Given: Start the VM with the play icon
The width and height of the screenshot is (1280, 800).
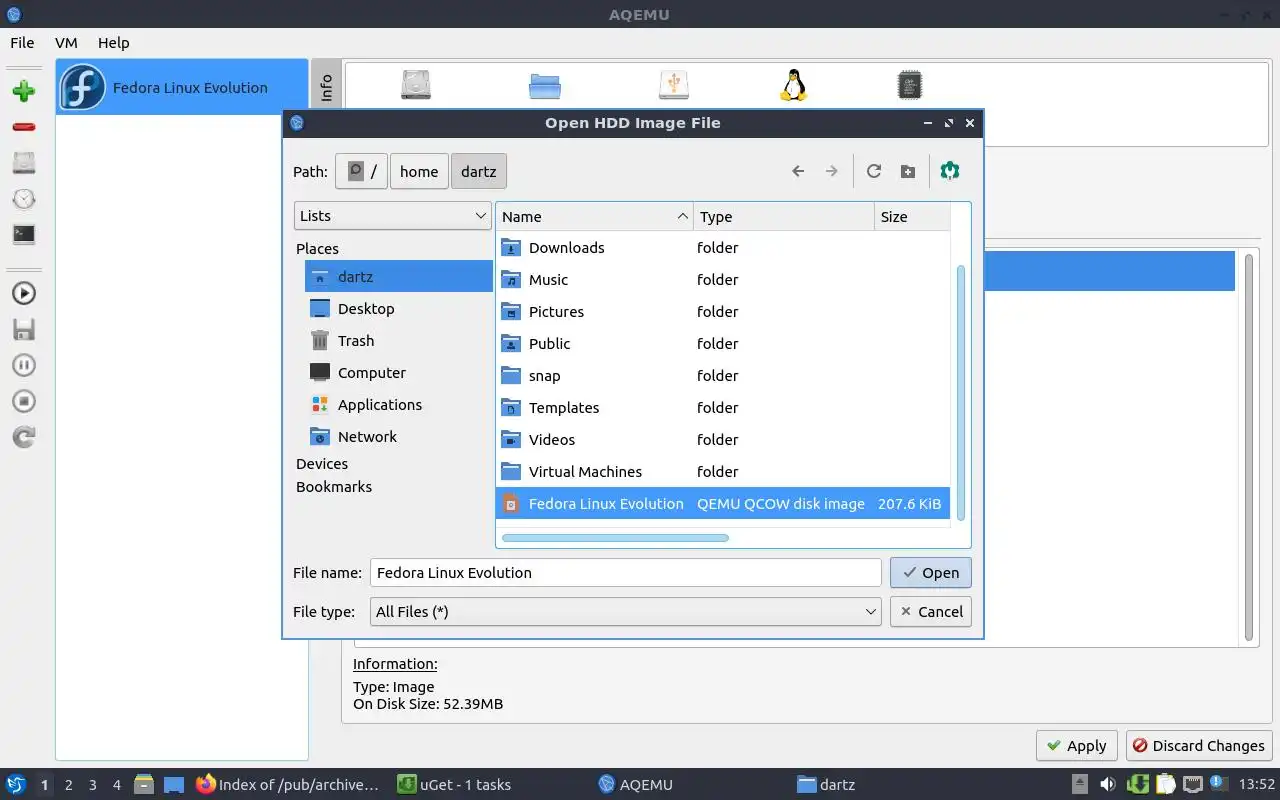Looking at the screenshot, I should tap(24, 293).
